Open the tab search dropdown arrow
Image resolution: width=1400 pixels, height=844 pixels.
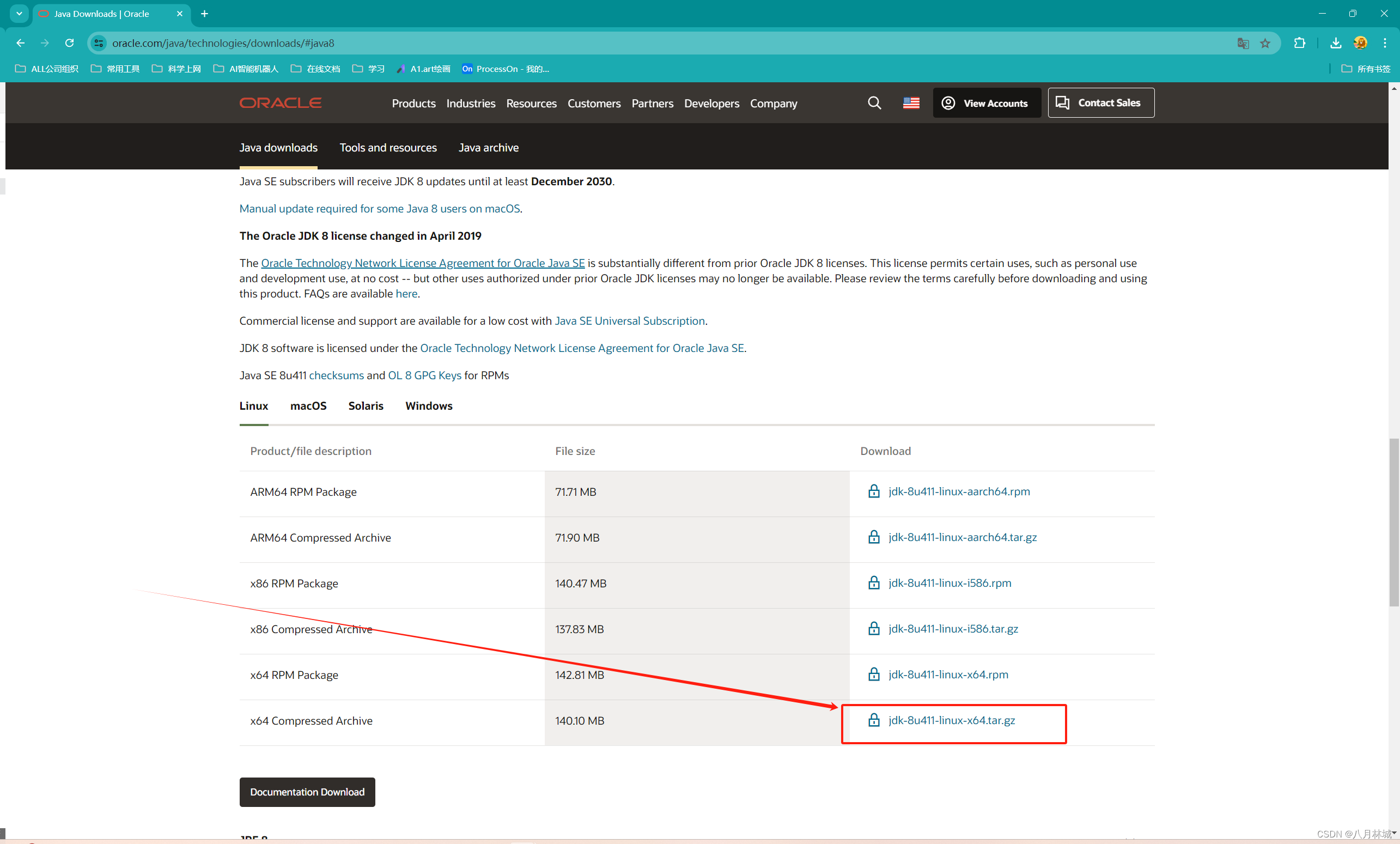pos(19,14)
